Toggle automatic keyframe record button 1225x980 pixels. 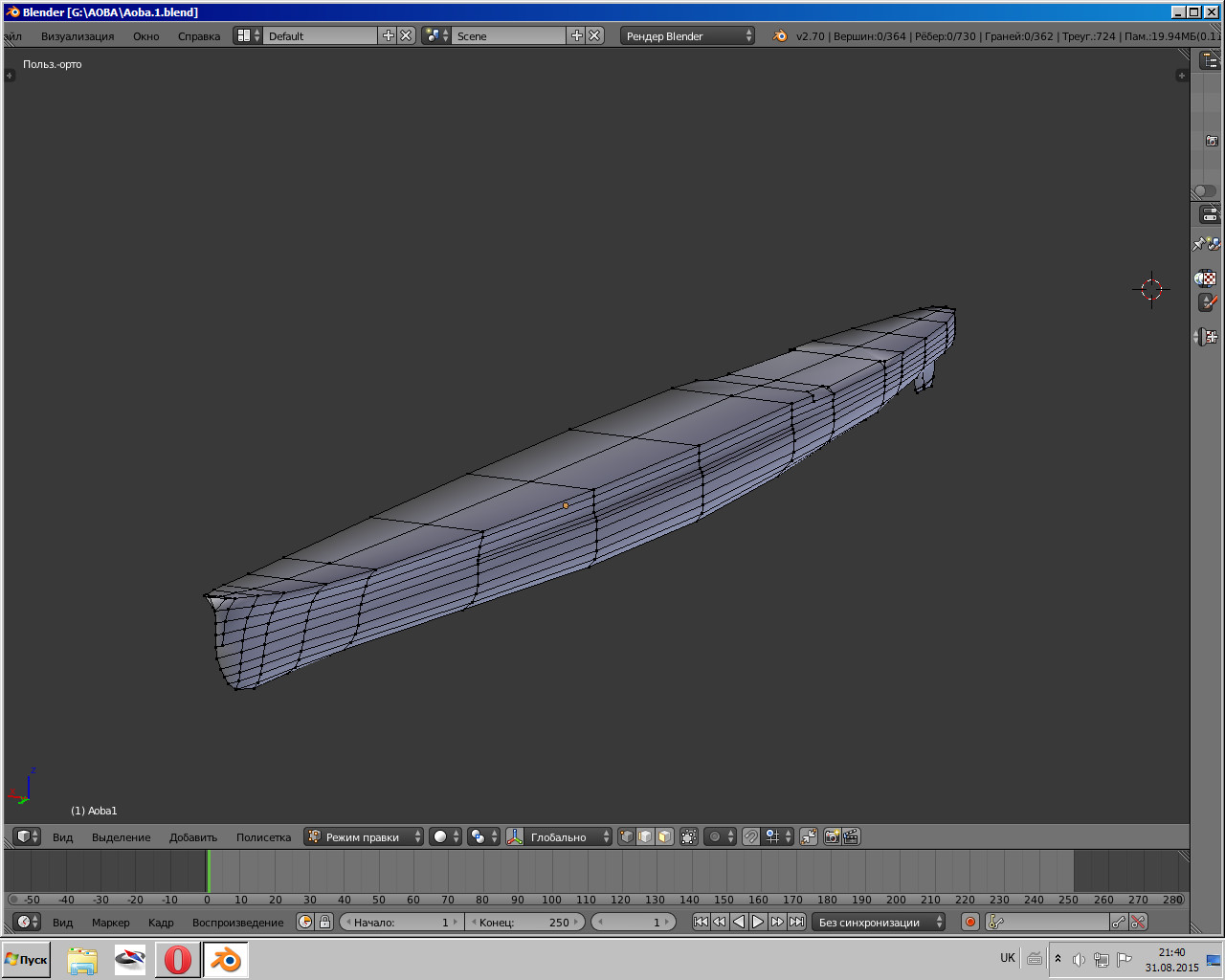pos(969,922)
